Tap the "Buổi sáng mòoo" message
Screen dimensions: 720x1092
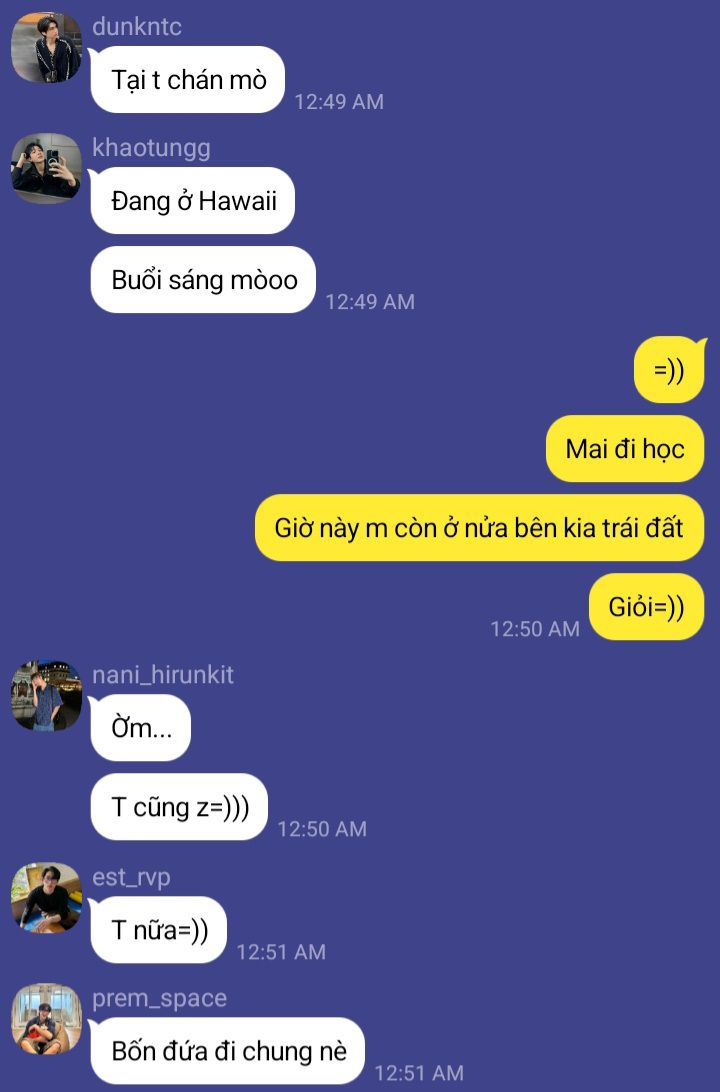point(203,279)
